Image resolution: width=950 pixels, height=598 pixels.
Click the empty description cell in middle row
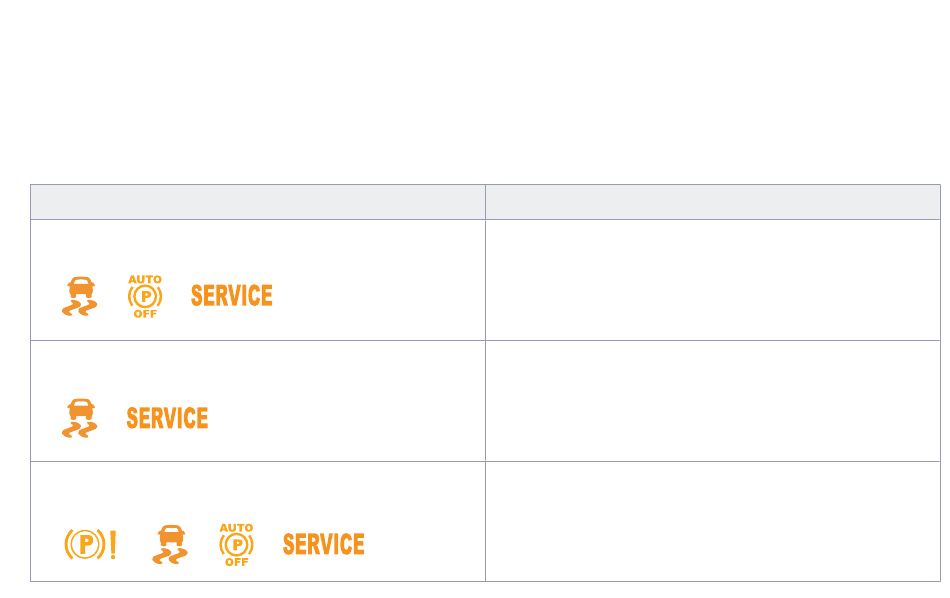click(713, 401)
